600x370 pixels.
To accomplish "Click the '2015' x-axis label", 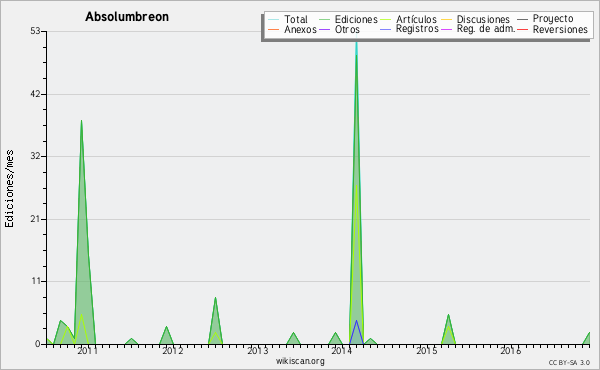I will [426, 350].
